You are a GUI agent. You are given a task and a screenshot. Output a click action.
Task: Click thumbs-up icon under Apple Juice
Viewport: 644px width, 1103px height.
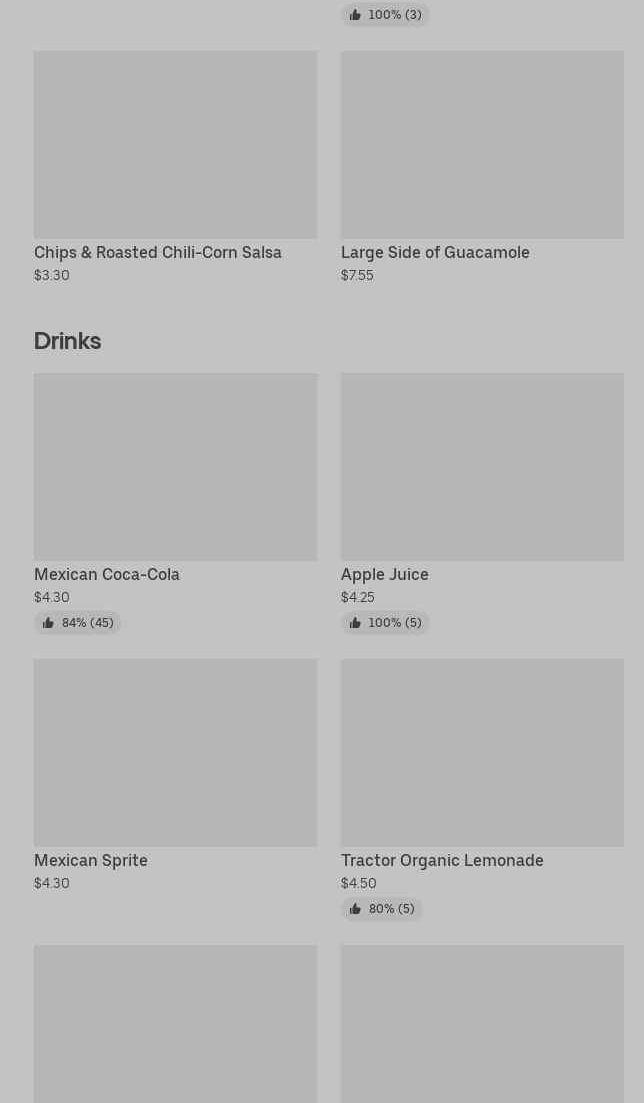point(355,623)
